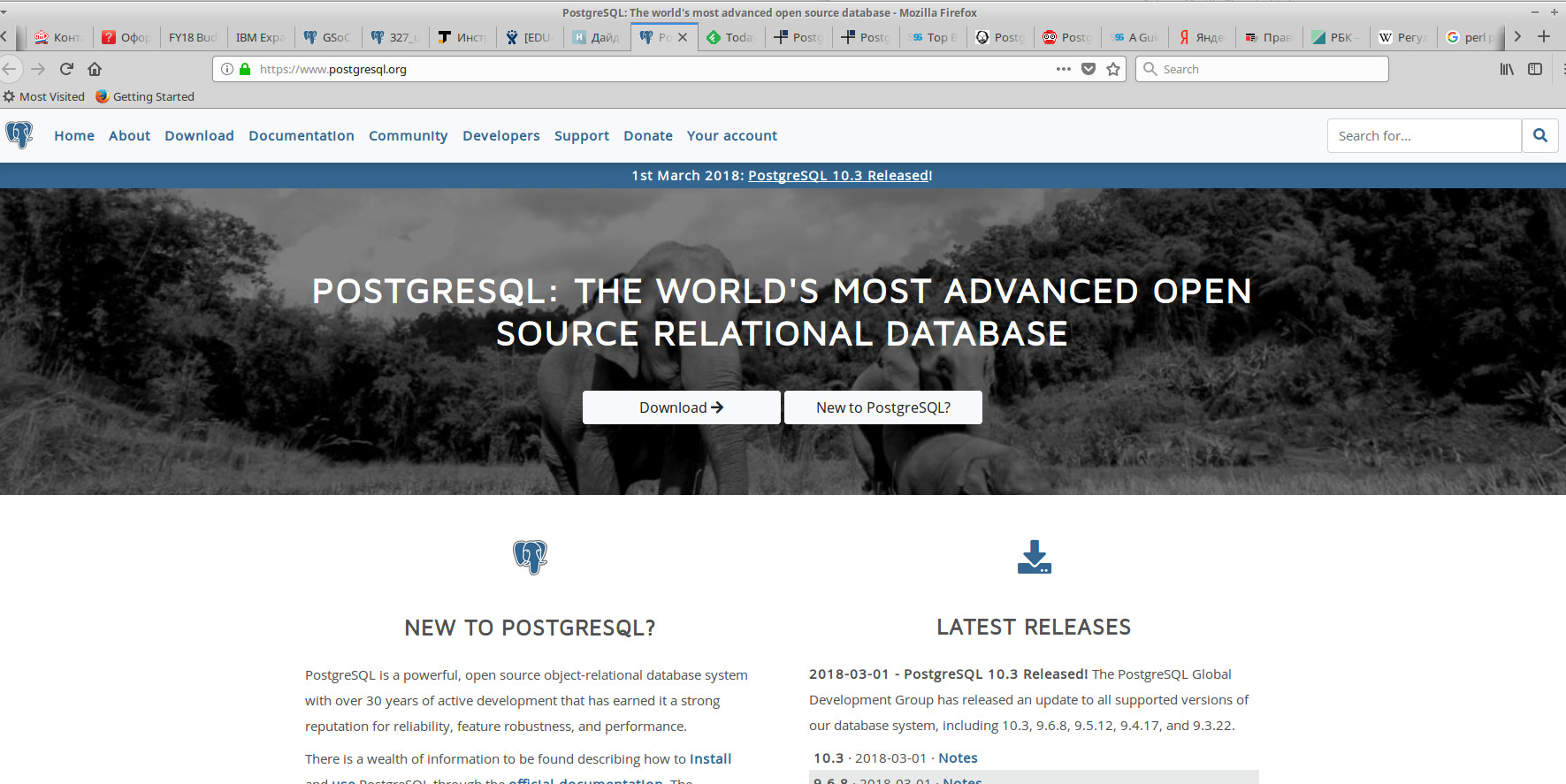This screenshot has width=1566, height=784.
Task: Click the elephant icon above New to PostgreSQL
Action: point(531,557)
